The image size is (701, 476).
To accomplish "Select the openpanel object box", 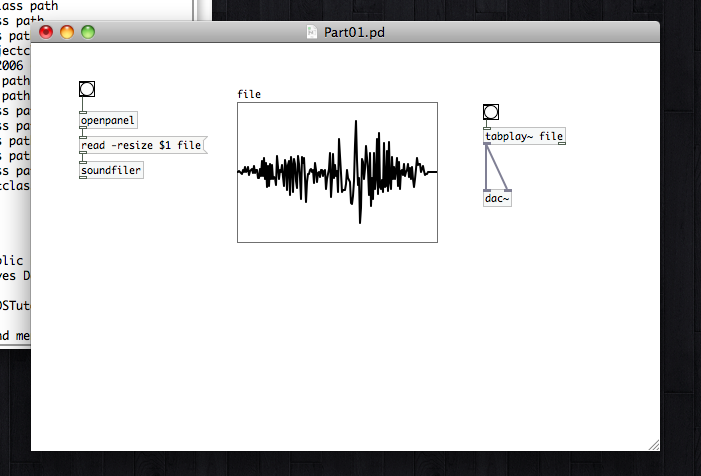I will [x=108, y=121].
